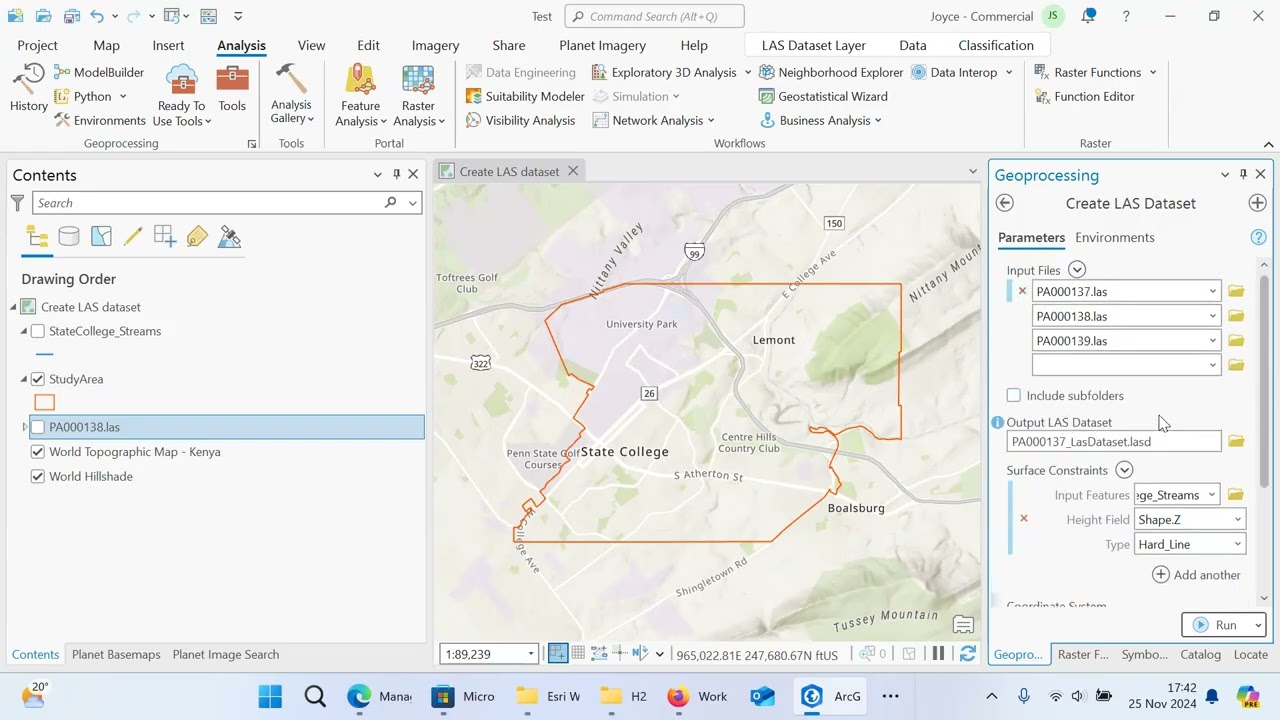Run the Create LAS Dataset tool
The image size is (1280, 720).
click(x=1216, y=625)
